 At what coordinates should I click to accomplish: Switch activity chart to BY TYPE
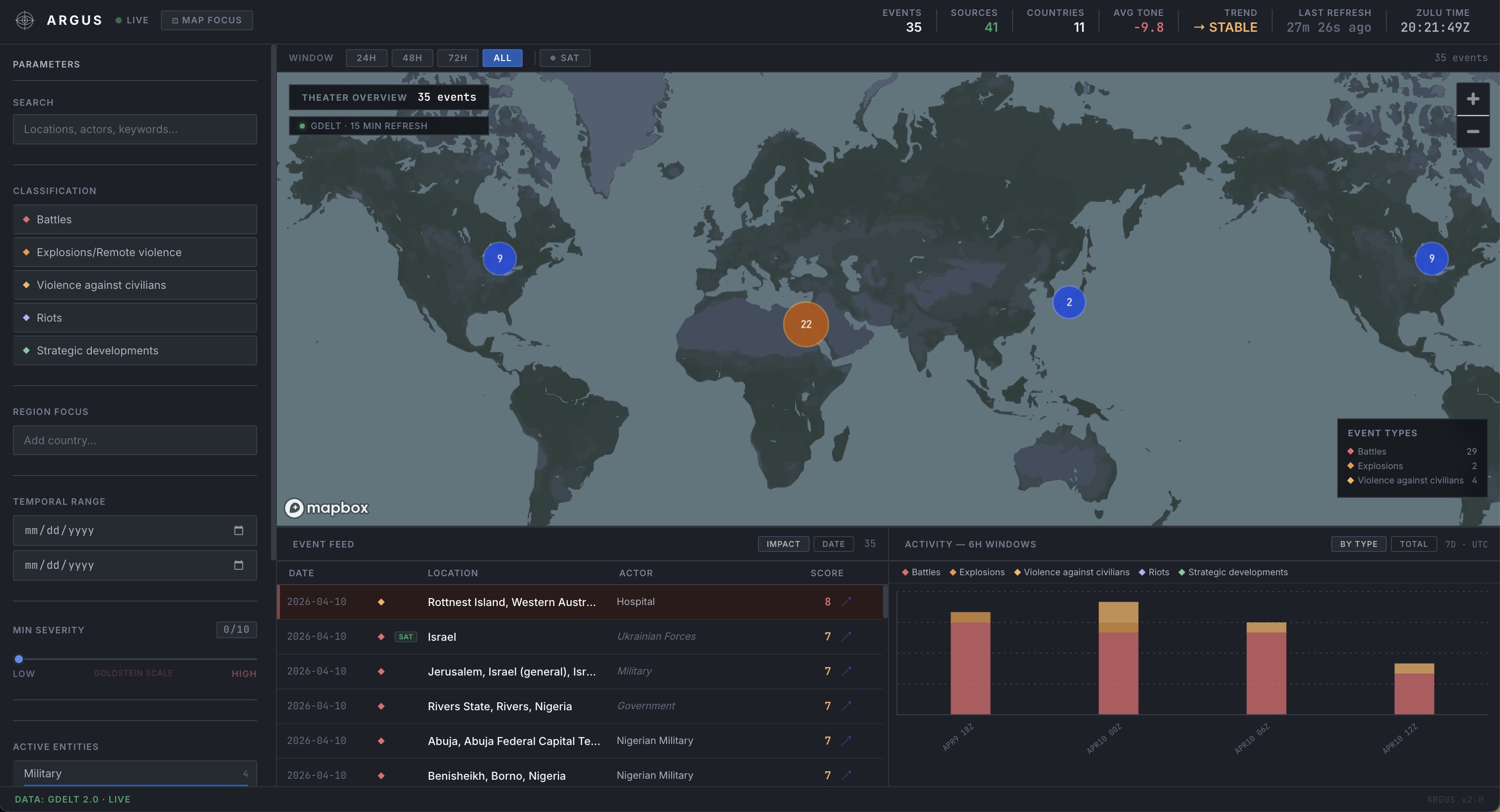pos(1359,544)
